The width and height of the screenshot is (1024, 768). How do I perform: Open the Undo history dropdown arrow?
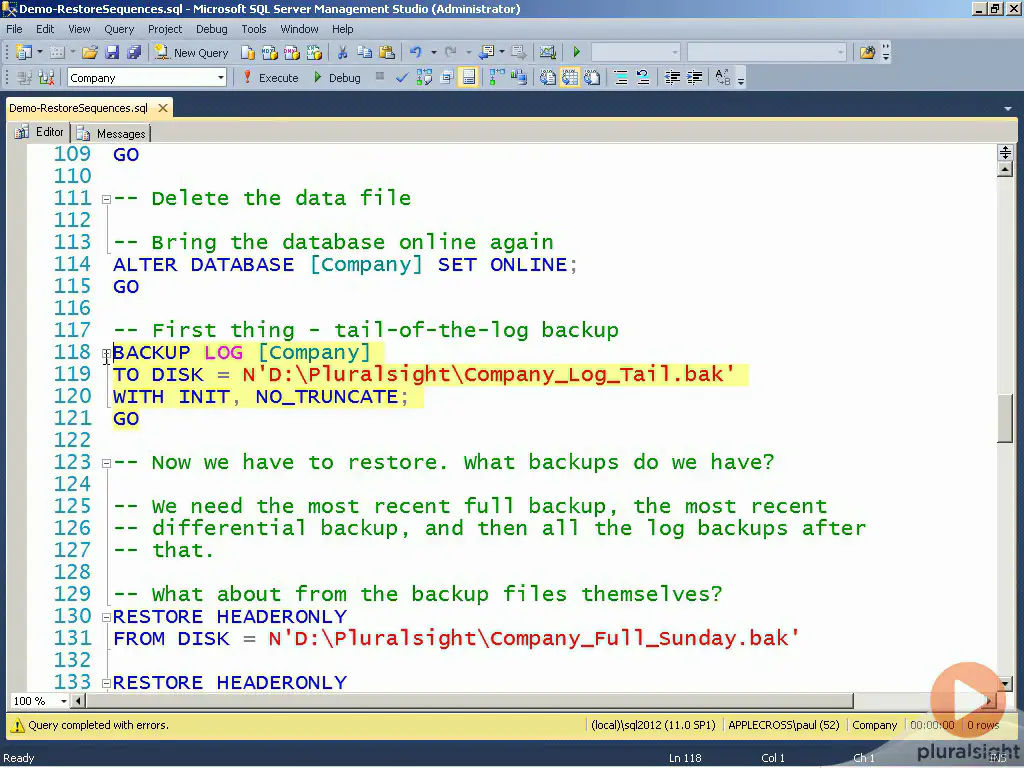[x=434, y=52]
